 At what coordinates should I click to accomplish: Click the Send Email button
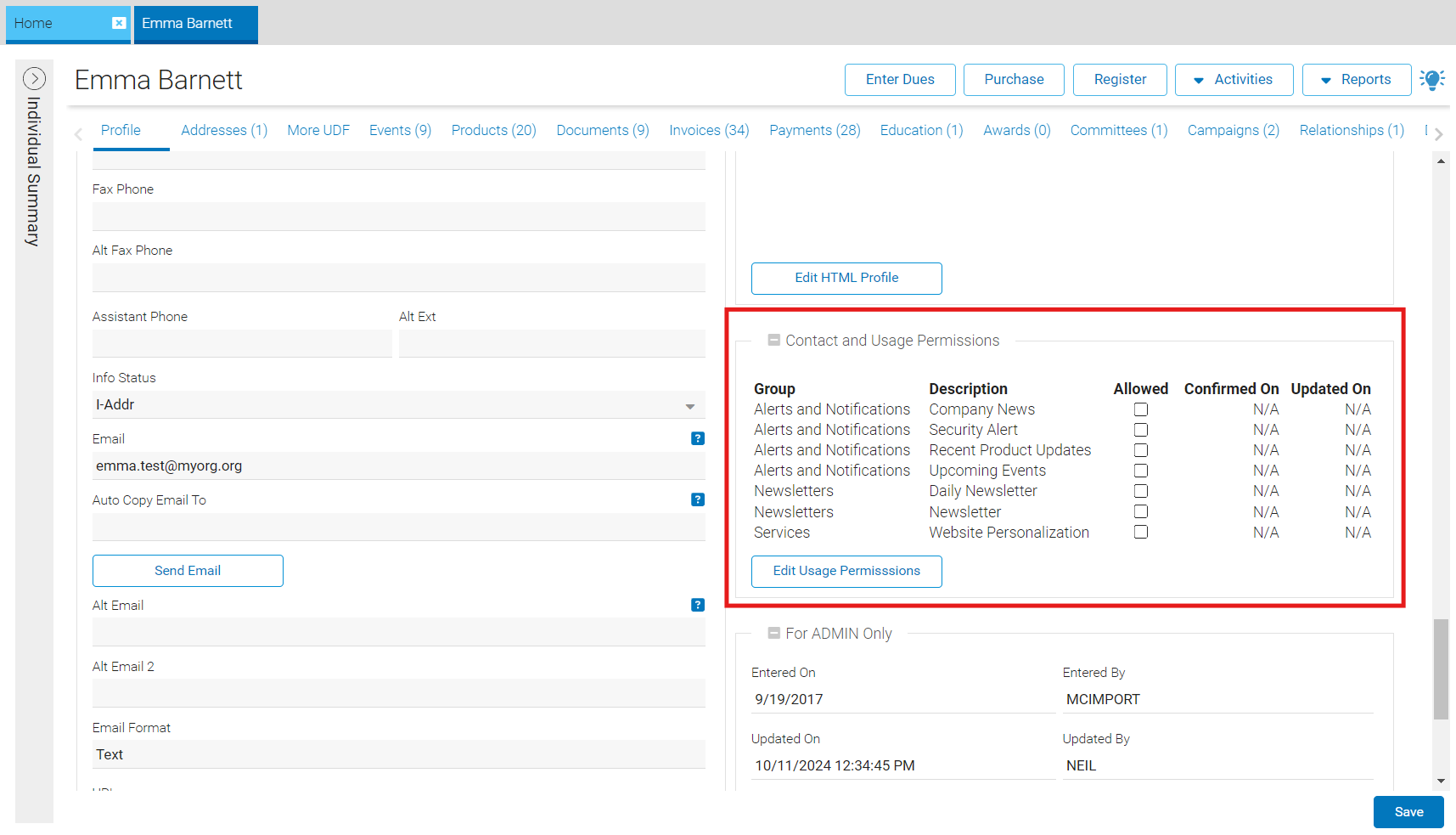(188, 571)
